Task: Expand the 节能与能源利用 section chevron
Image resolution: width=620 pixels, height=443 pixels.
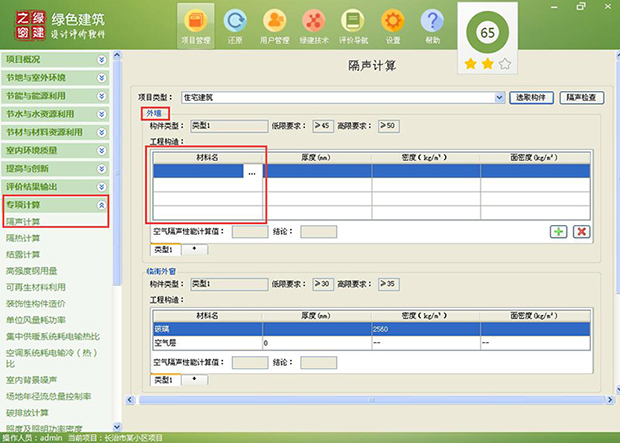Action: pos(102,96)
